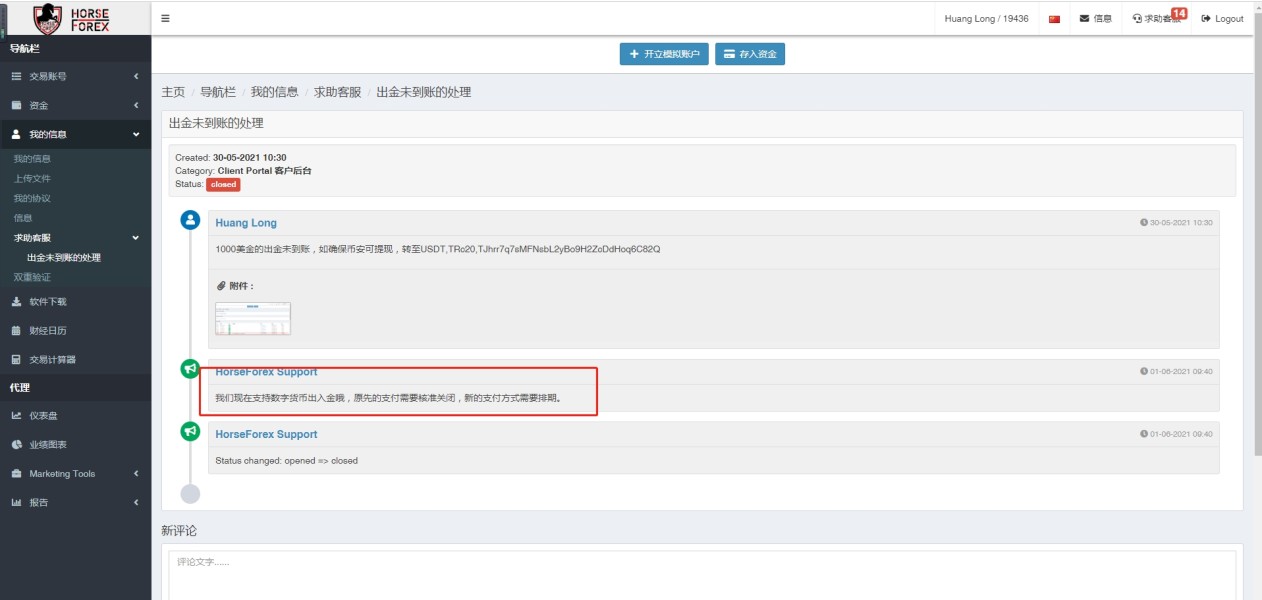
Task: Open 上传文件 in sidebar
Action: click(x=32, y=179)
